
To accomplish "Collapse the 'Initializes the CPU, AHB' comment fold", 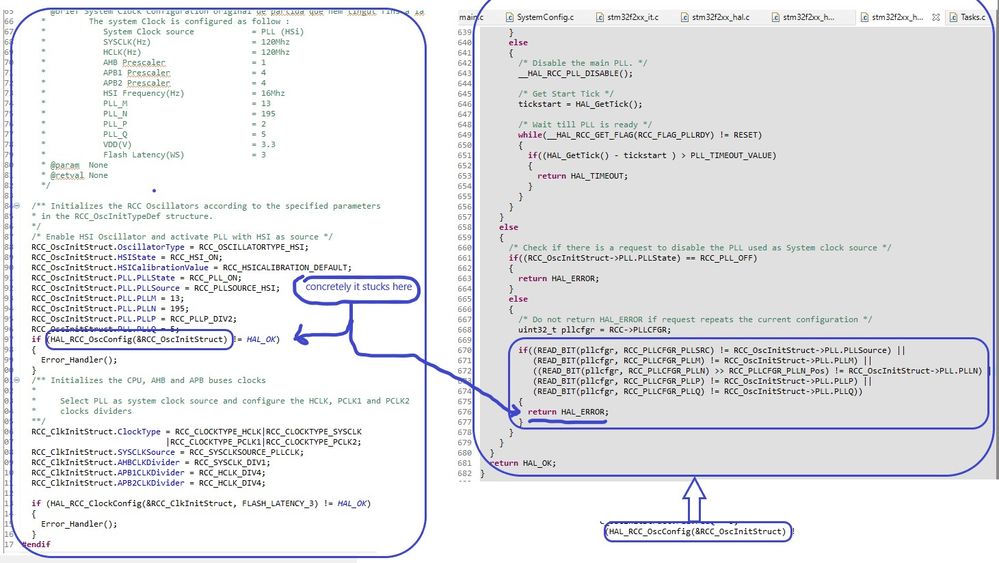I will click(x=17, y=380).
